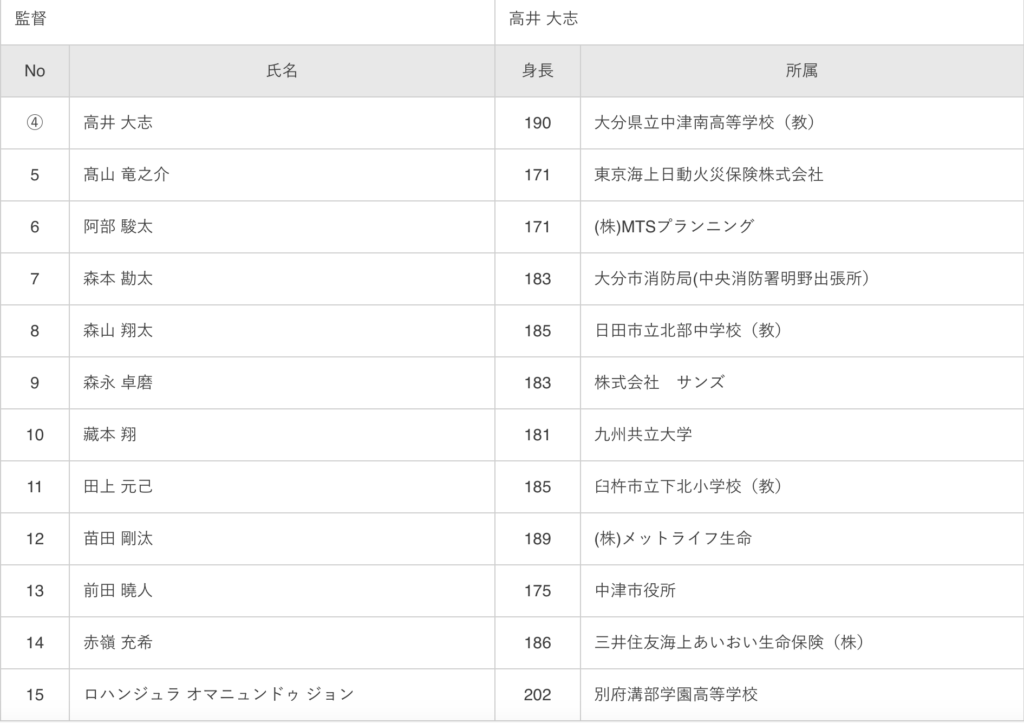Select the name 前田 曉人
The width and height of the screenshot is (1024, 723).
coord(118,590)
